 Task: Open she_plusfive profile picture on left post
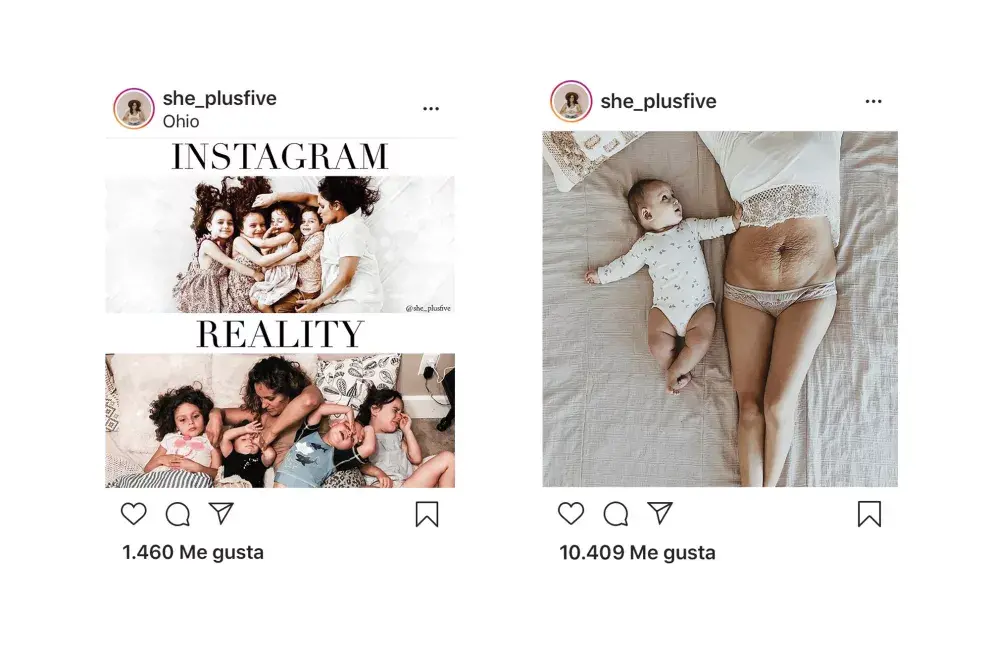134,109
